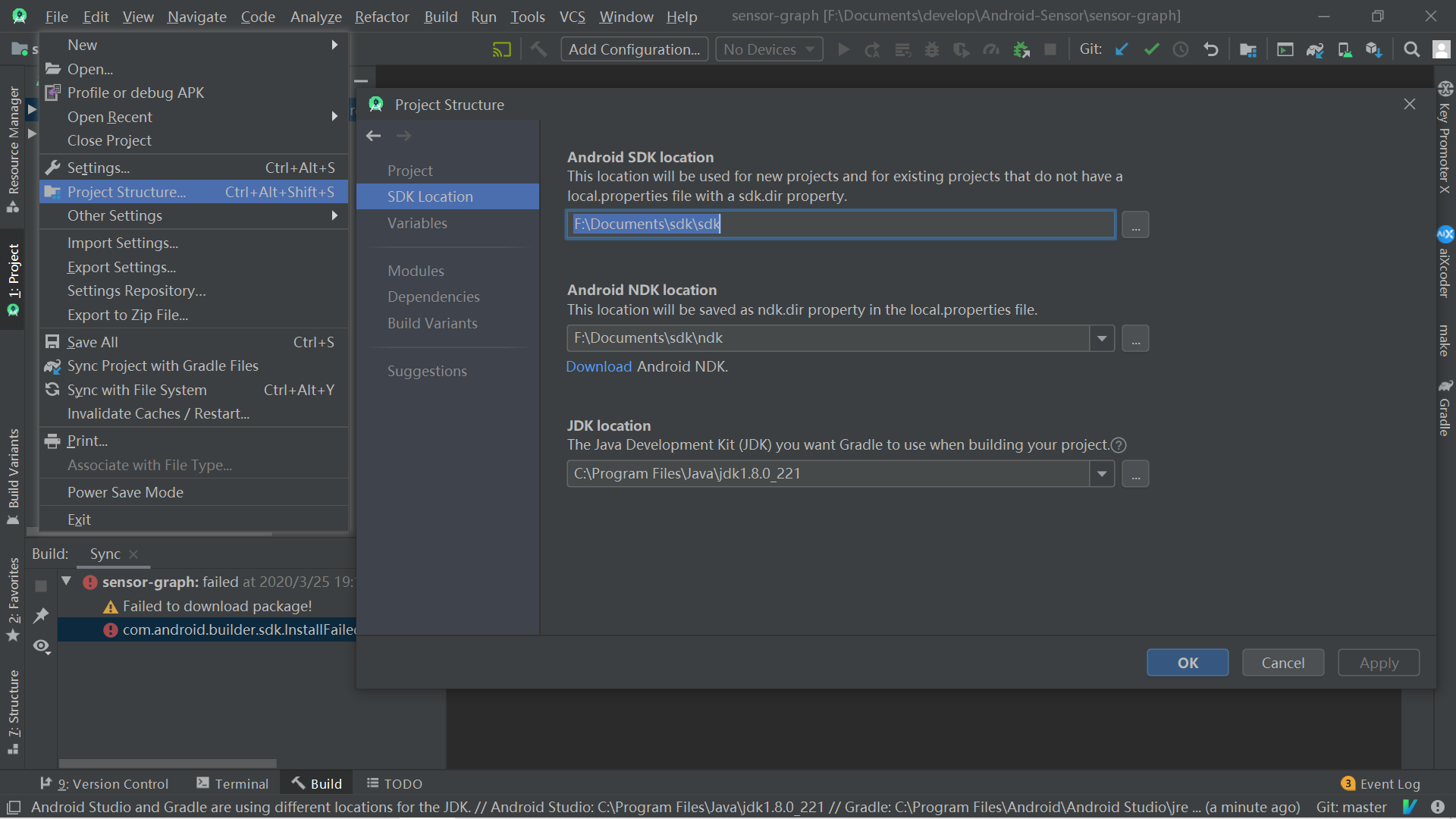
Task: Select Variables in dialog sidebar
Action: pyautogui.click(x=447, y=223)
